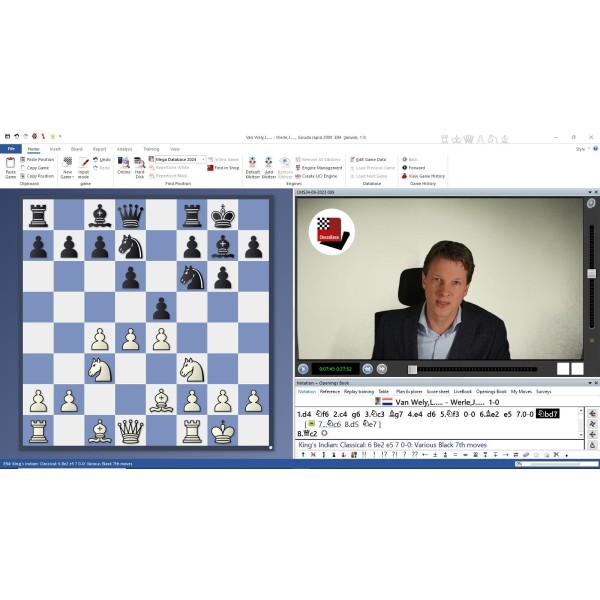Click the notation scroll down arrow
This screenshot has width=600, height=600.
click(x=581, y=435)
